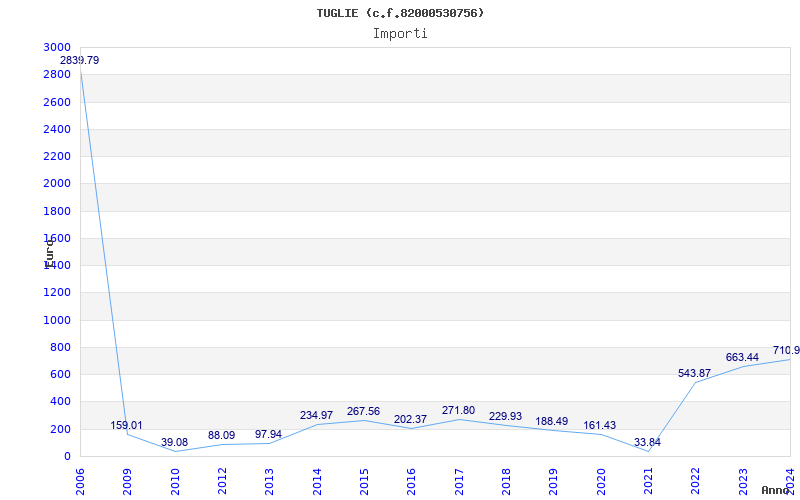Click the 2017 year on x-axis

(x=458, y=479)
